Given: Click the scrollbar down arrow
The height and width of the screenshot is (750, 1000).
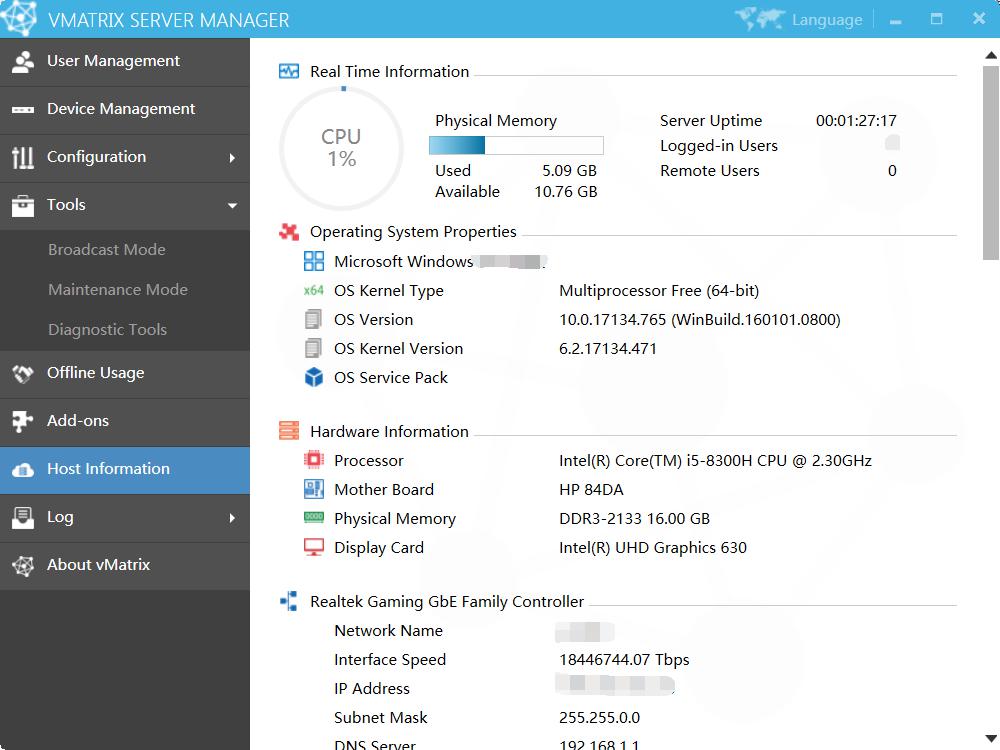Looking at the screenshot, I should (x=990, y=739).
